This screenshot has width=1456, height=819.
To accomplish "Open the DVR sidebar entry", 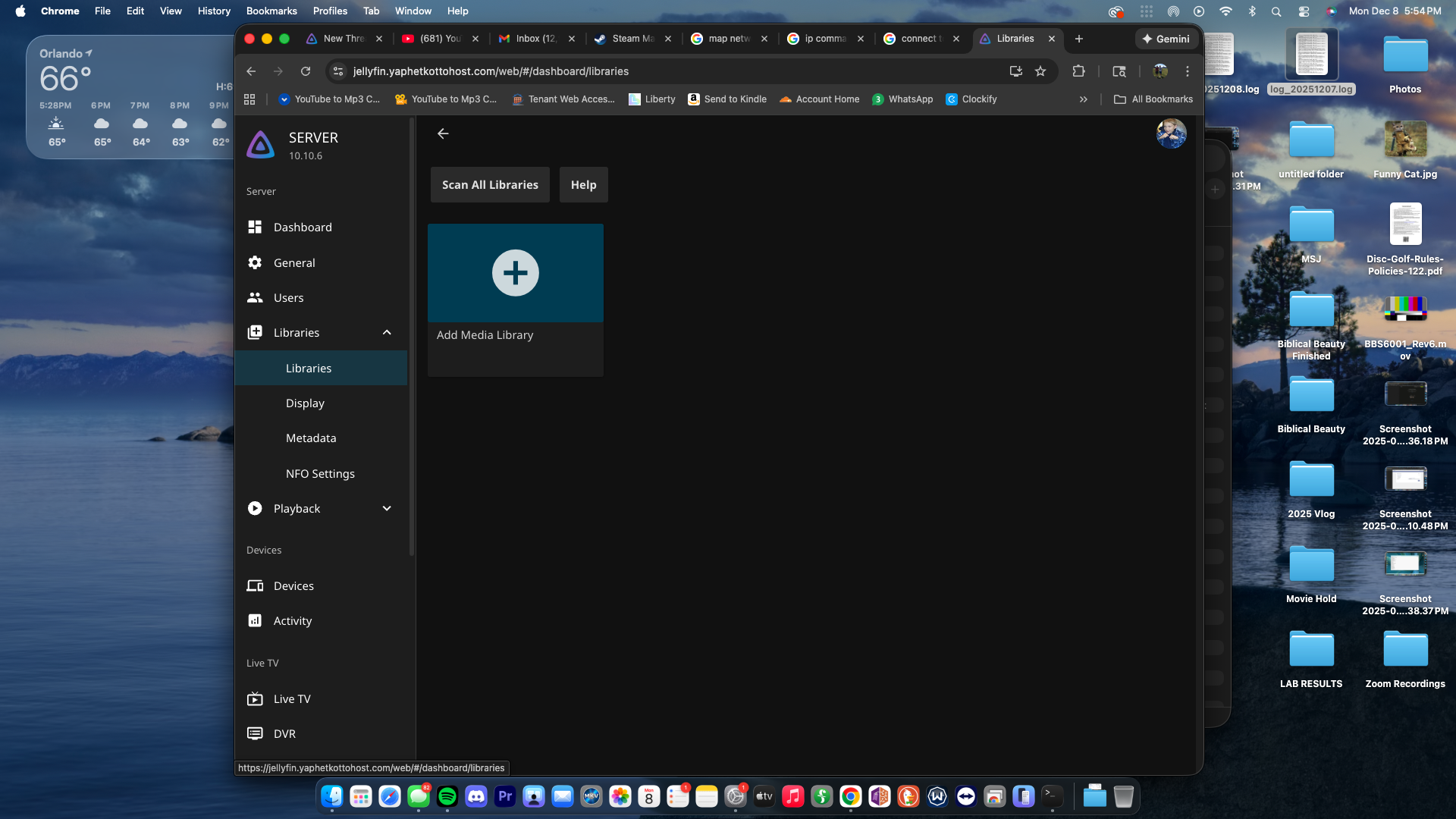I will pyautogui.click(x=284, y=733).
